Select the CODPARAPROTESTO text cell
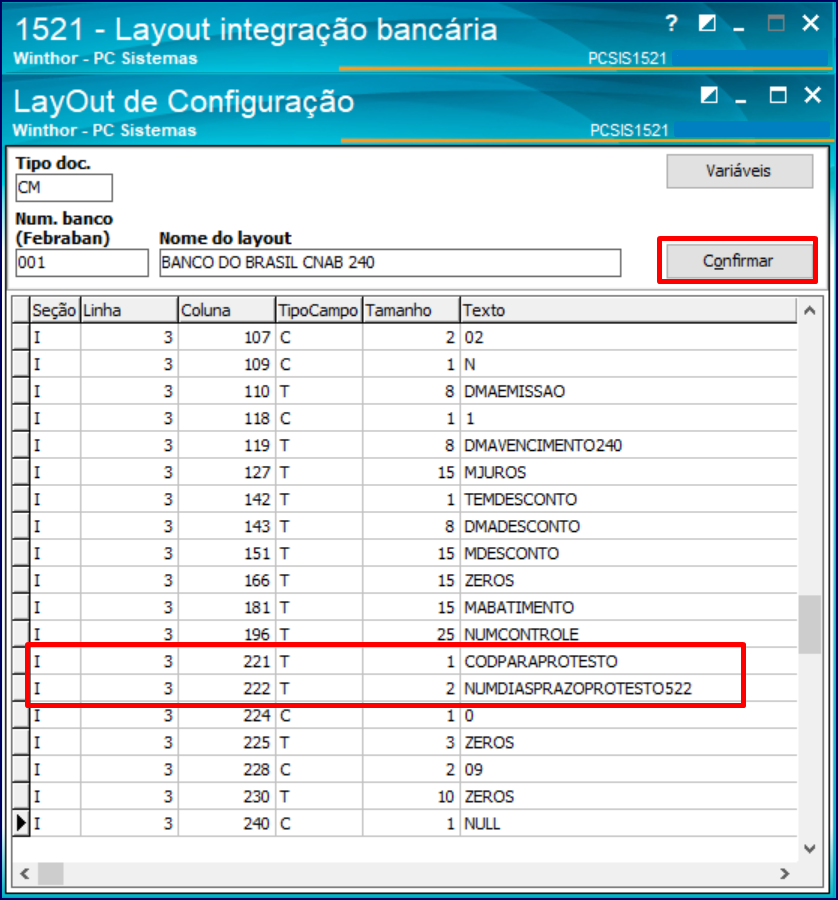Screen dimensions: 838x900 coord(628,661)
